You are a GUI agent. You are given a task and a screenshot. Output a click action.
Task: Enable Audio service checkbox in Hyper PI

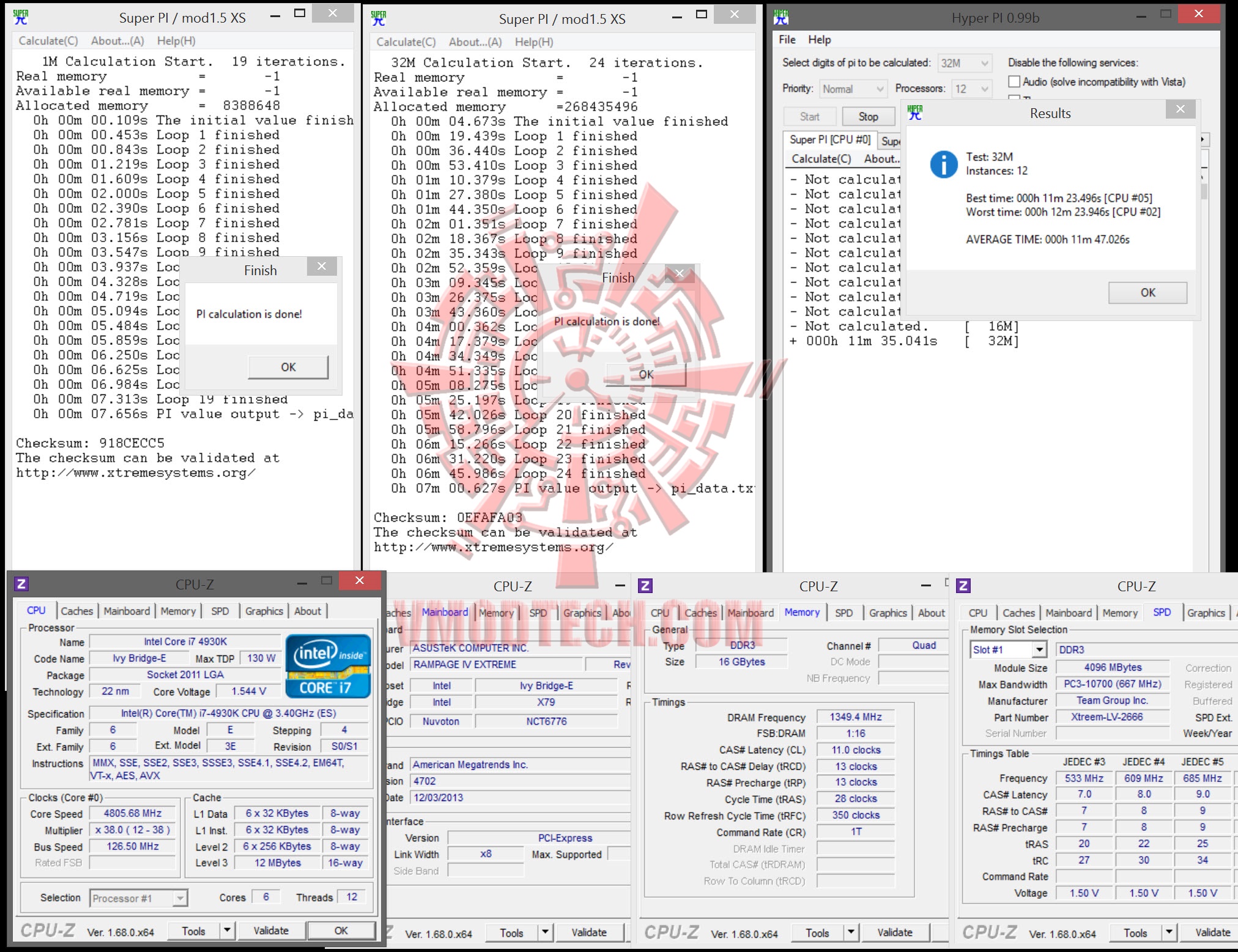[x=1014, y=81]
